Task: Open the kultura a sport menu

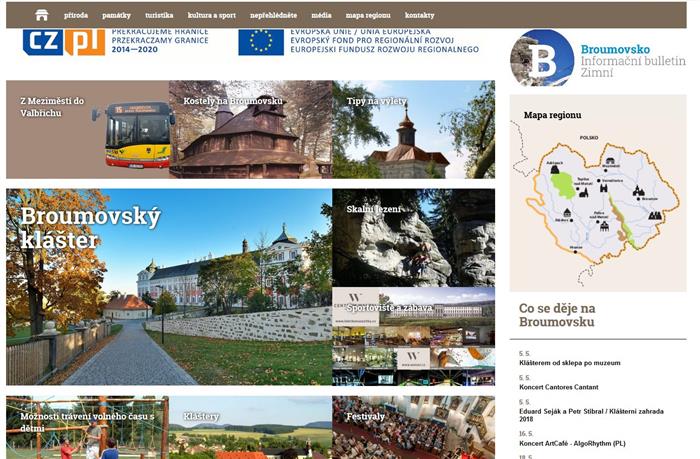Action: pos(212,15)
